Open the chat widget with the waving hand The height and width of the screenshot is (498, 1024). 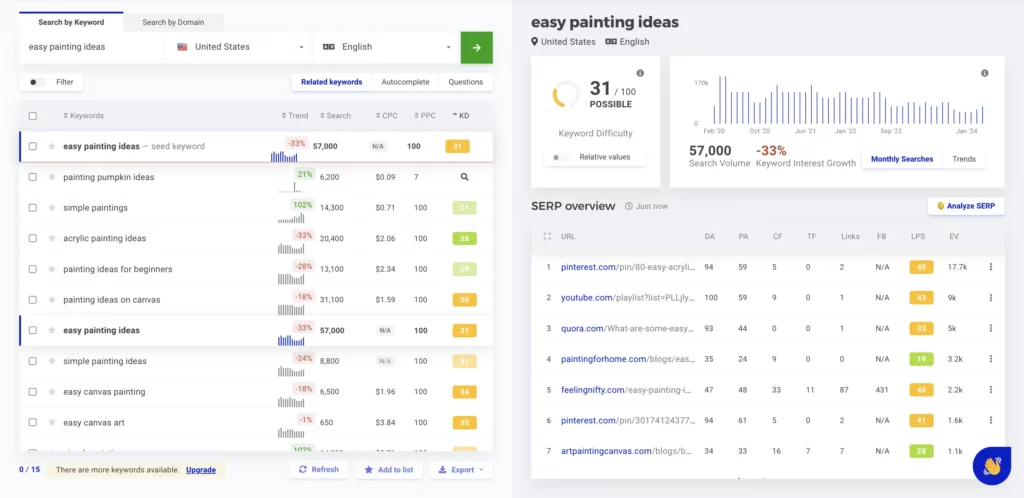coord(992,466)
